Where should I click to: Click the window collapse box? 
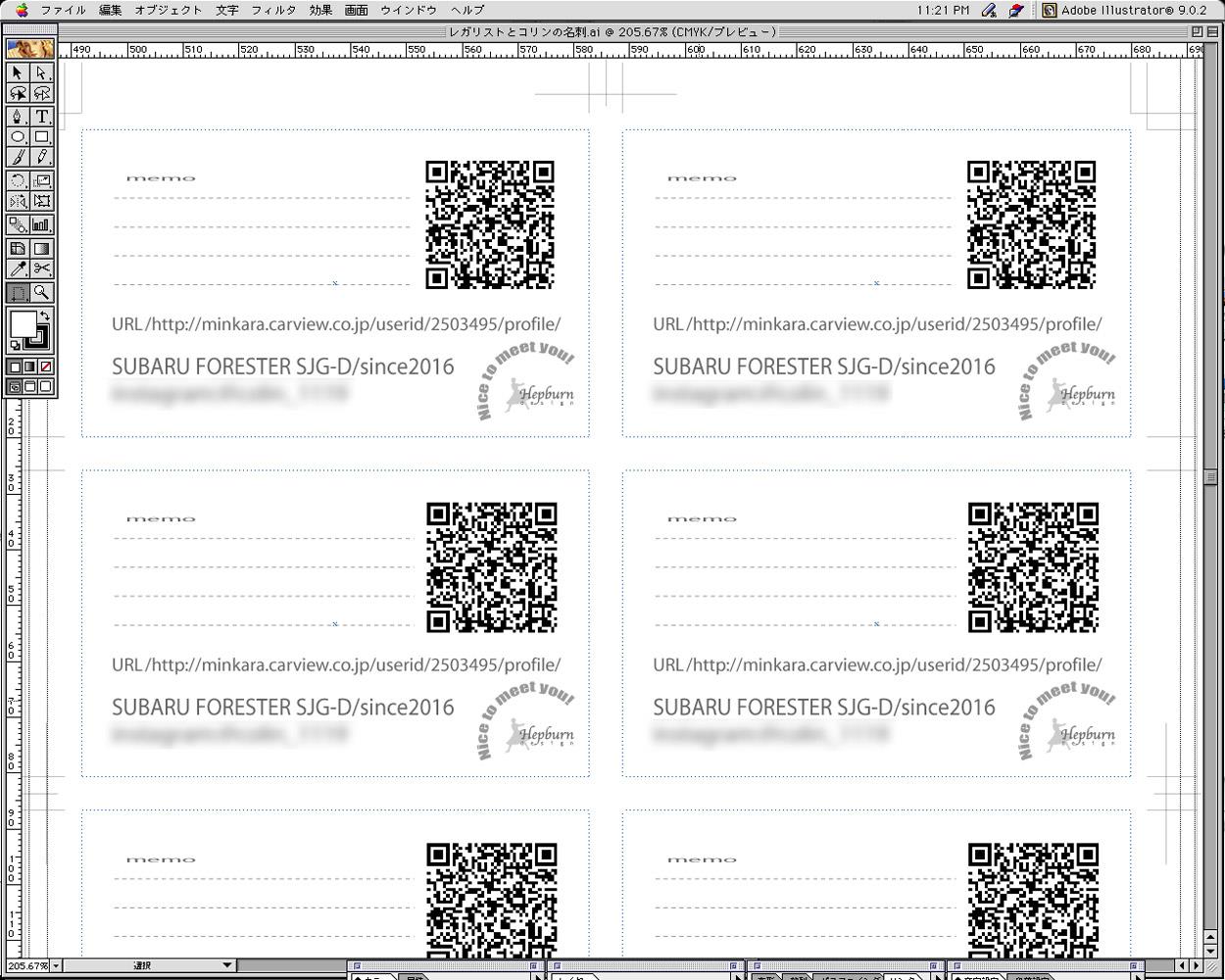(x=1213, y=31)
